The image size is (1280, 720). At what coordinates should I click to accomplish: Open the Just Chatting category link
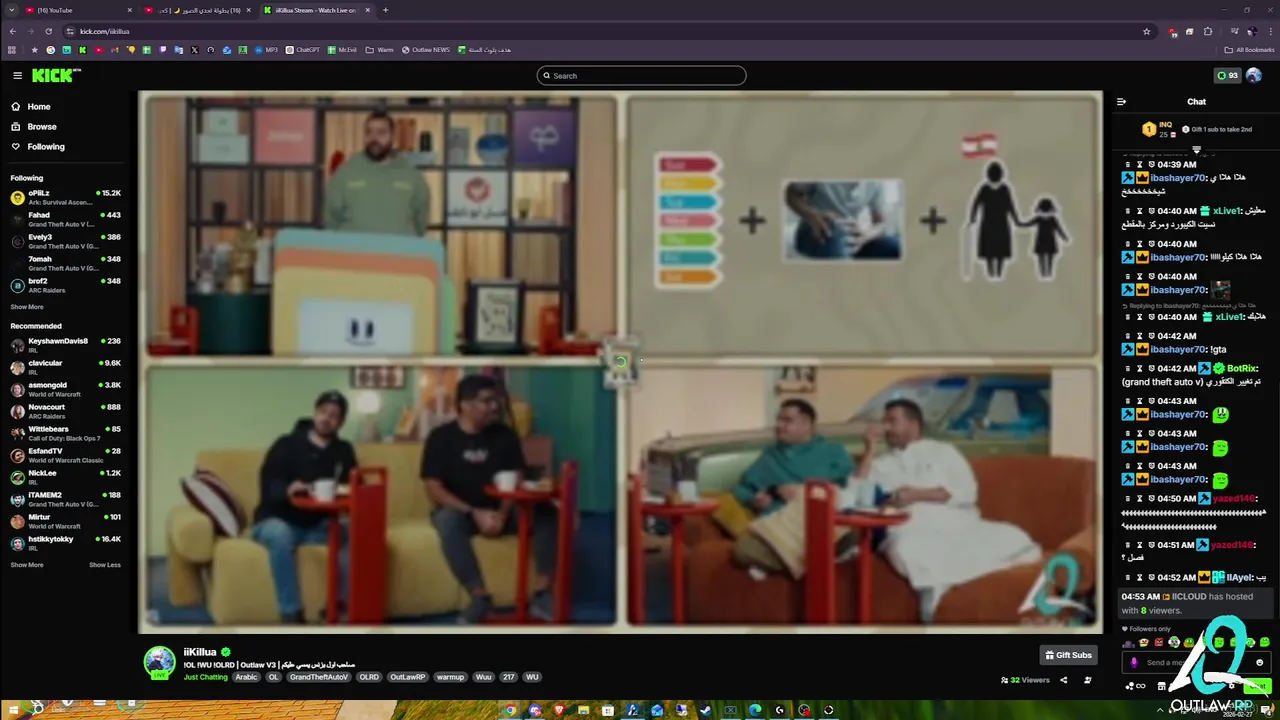(206, 677)
